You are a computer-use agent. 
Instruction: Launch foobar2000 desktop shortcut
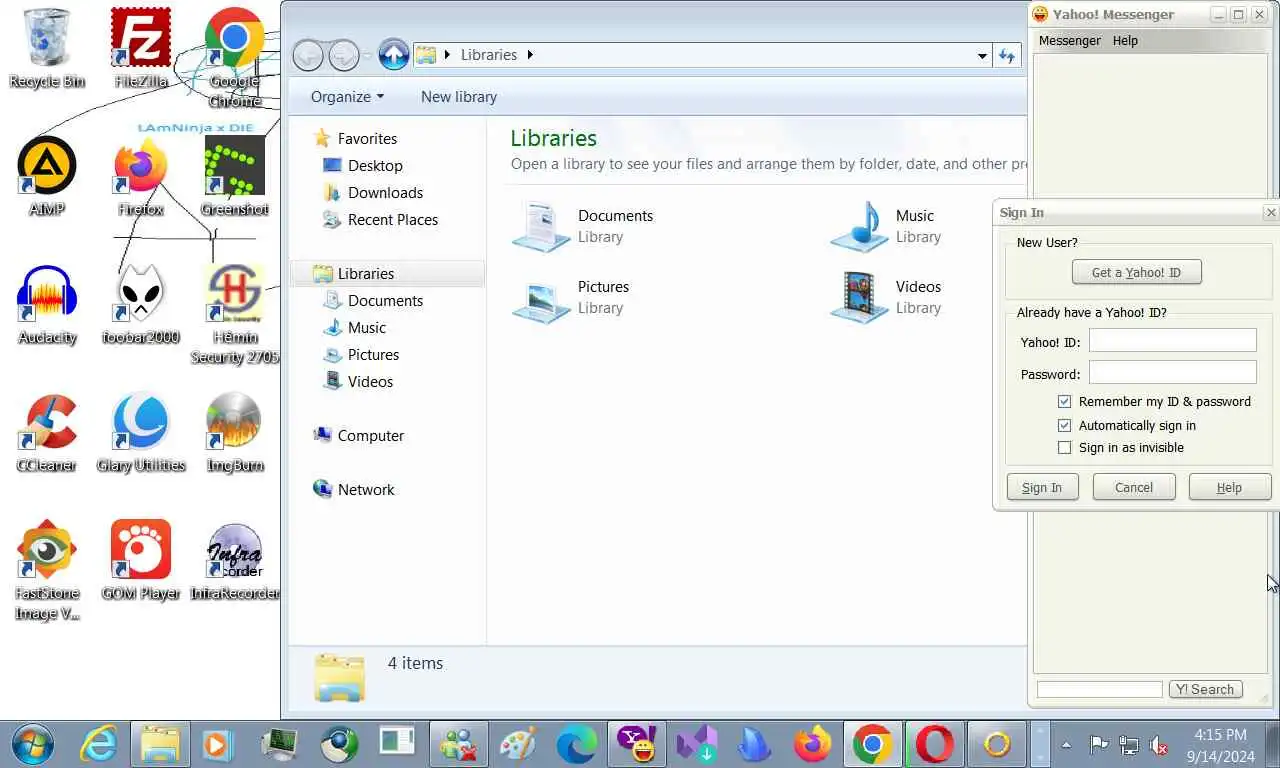(141, 305)
